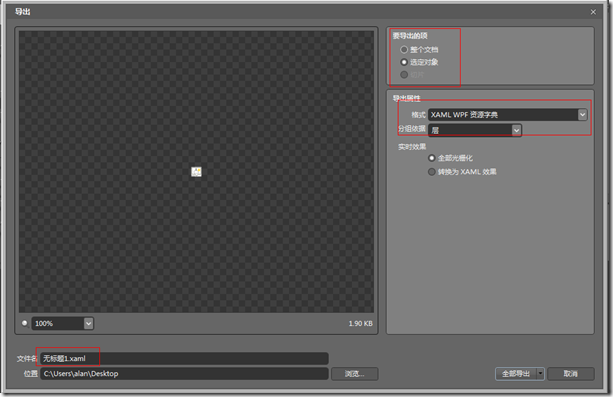Image resolution: width=613 pixels, height=397 pixels.
Task: Click the 取消 button
Action: tap(571, 374)
